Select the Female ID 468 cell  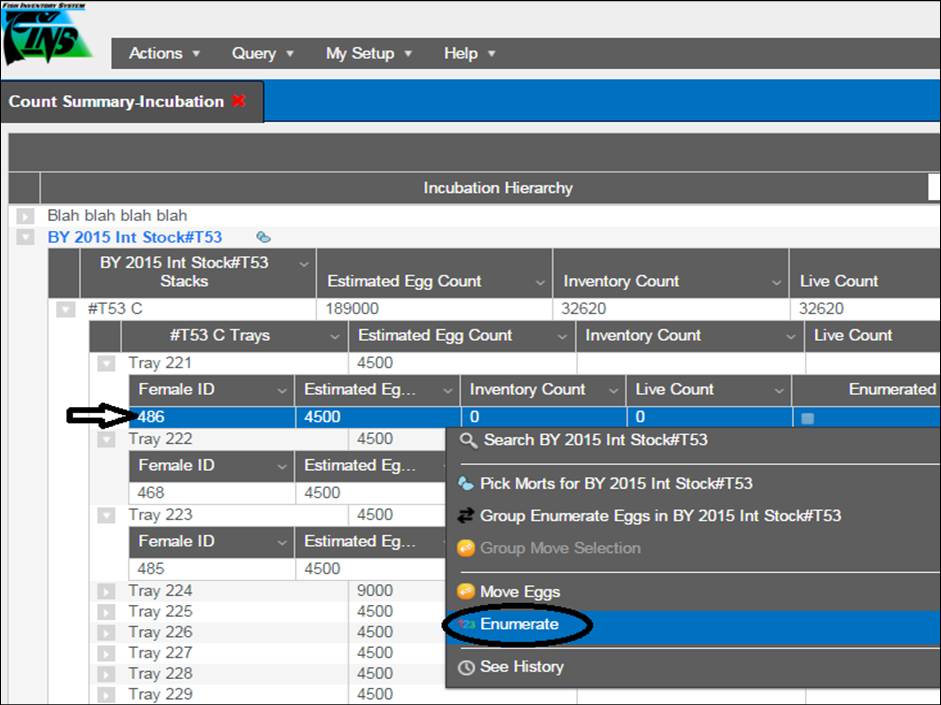[x=152, y=493]
